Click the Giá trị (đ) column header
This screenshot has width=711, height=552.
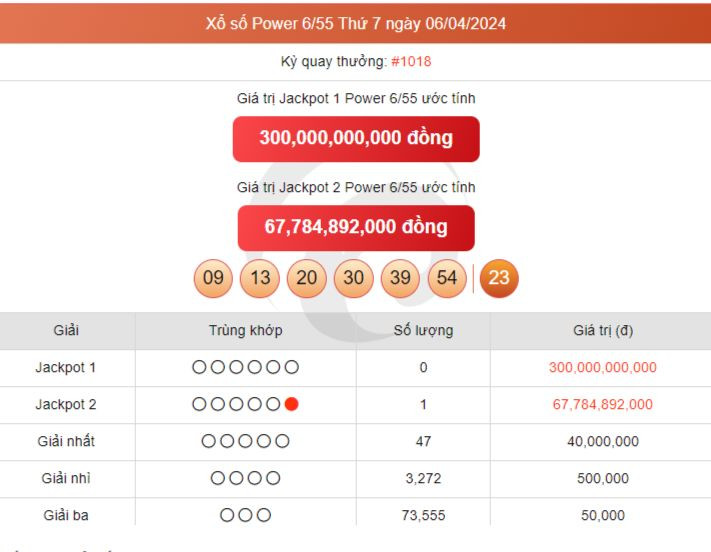(x=602, y=330)
